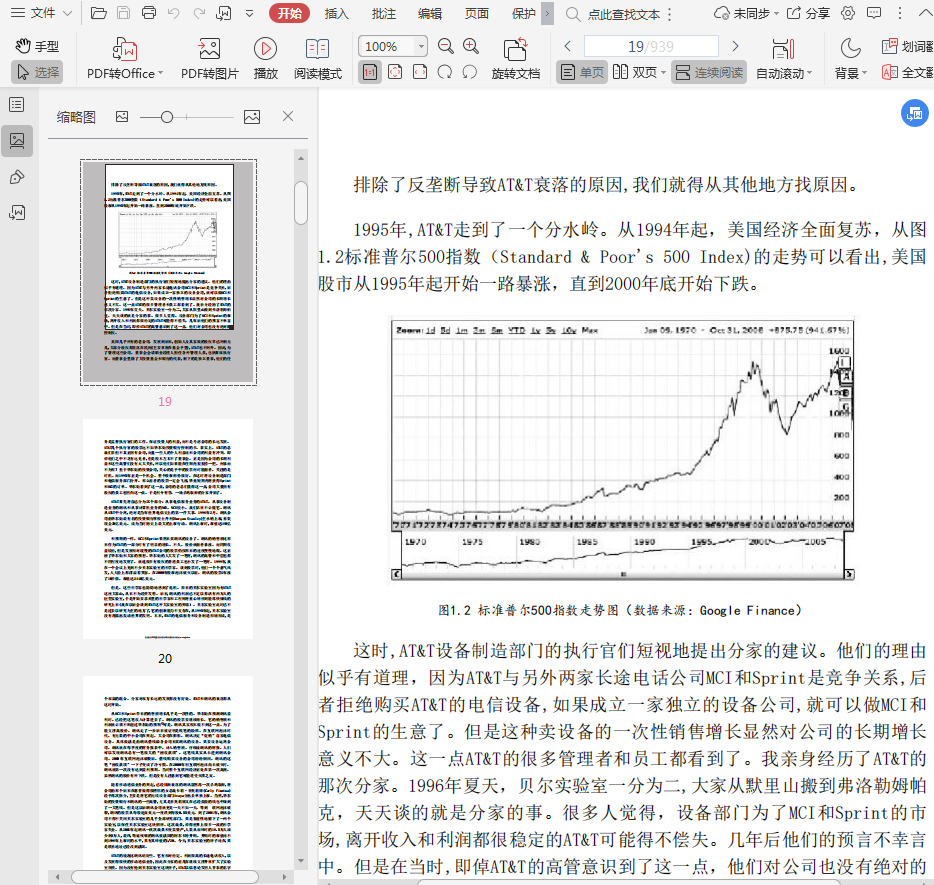Start 播放 slideshow playback
Image resolution: width=934 pixels, height=885 pixels.
click(x=266, y=58)
